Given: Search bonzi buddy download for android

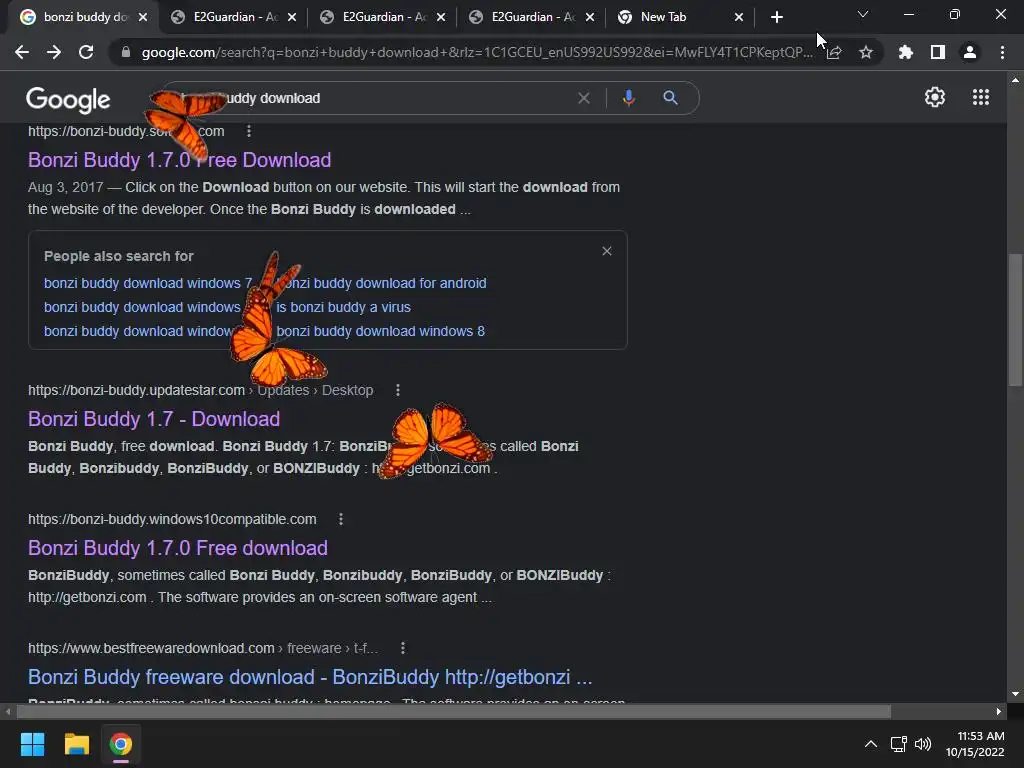Looking at the screenshot, I should tap(381, 283).
